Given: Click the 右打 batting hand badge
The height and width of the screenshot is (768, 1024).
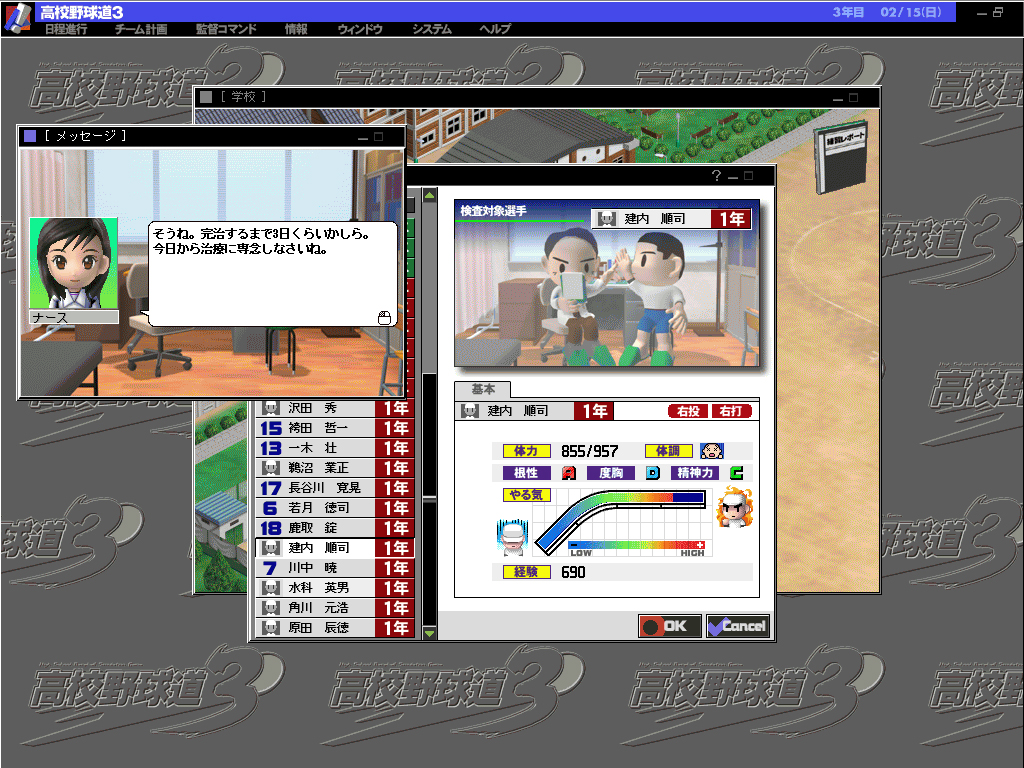Looking at the screenshot, I should click(731, 411).
